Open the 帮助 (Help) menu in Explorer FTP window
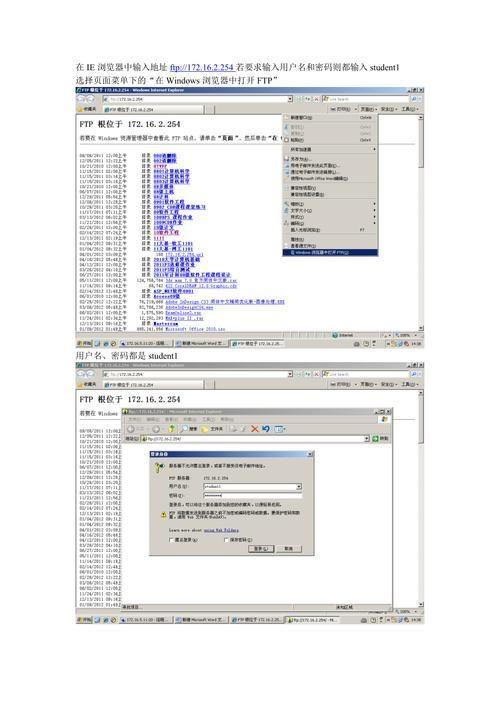The width and height of the screenshot is (500, 708). [227, 419]
